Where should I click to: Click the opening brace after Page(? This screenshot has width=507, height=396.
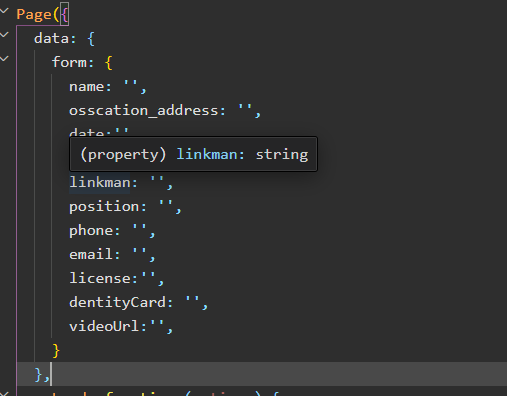tap(64, 15)
